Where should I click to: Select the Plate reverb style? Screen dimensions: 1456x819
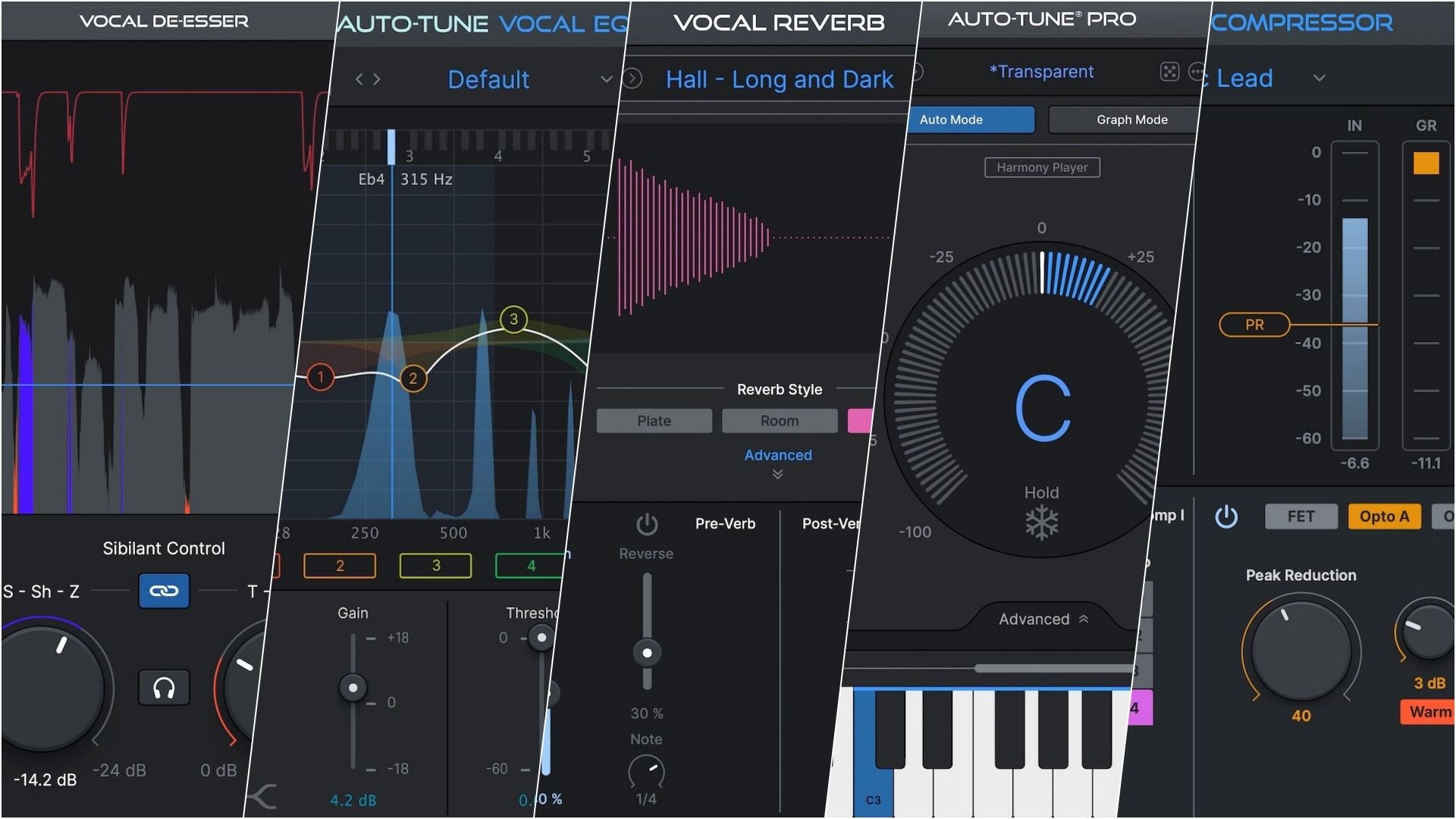coord(654,420)
